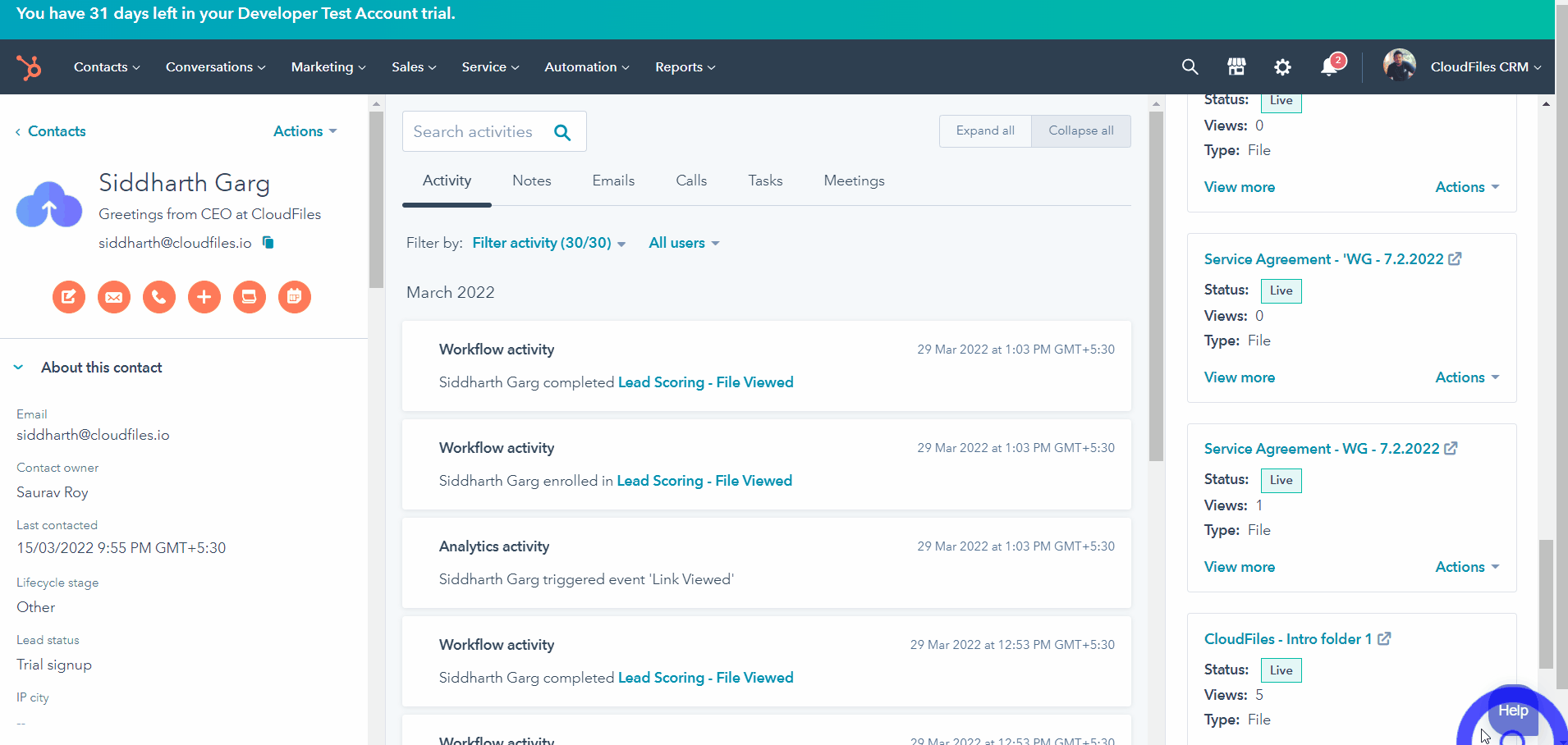The image size is (1568, 745).
Task: Send email via orange envelope icon
Action: 114,296
